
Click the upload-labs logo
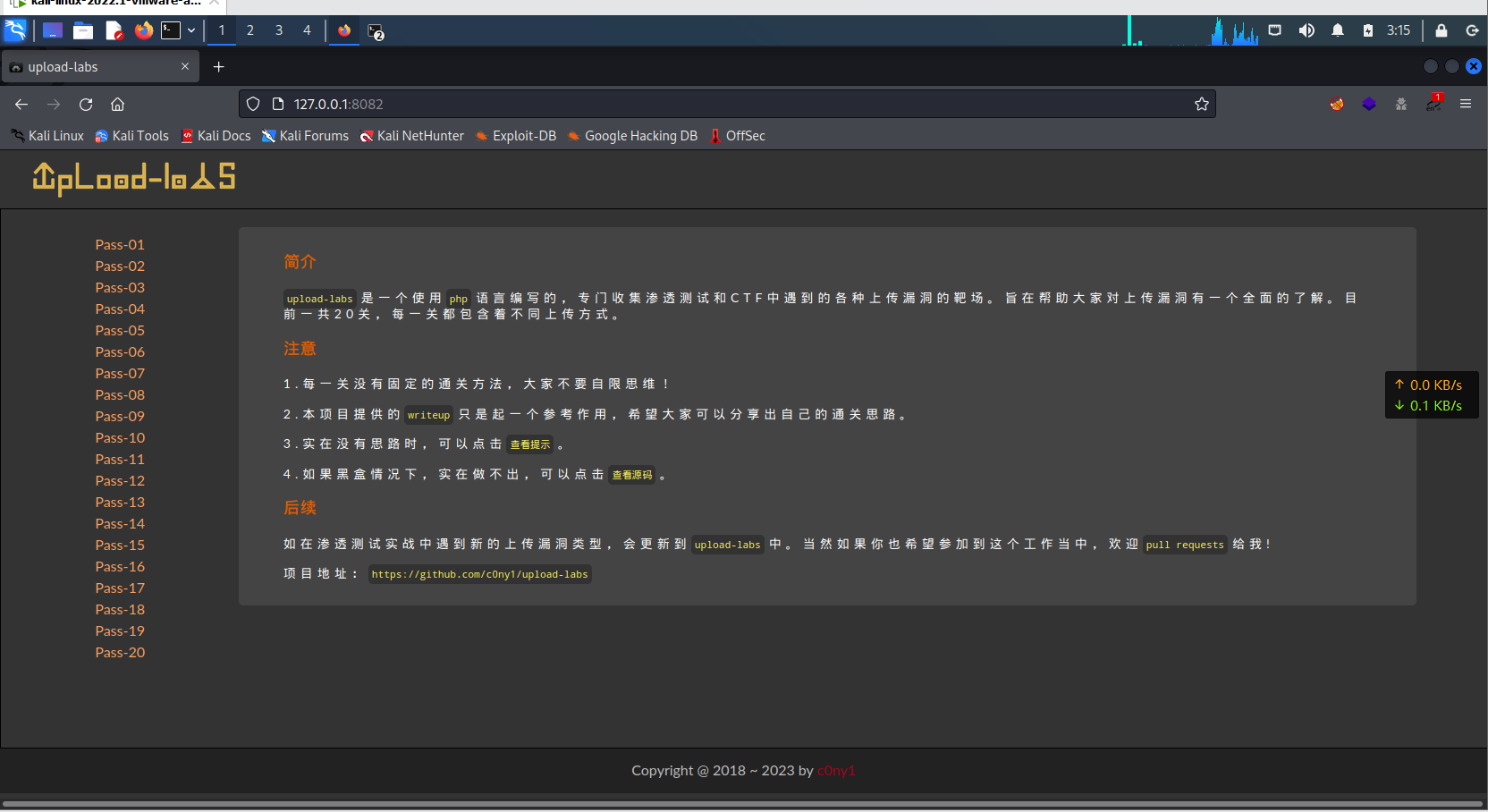134,178
